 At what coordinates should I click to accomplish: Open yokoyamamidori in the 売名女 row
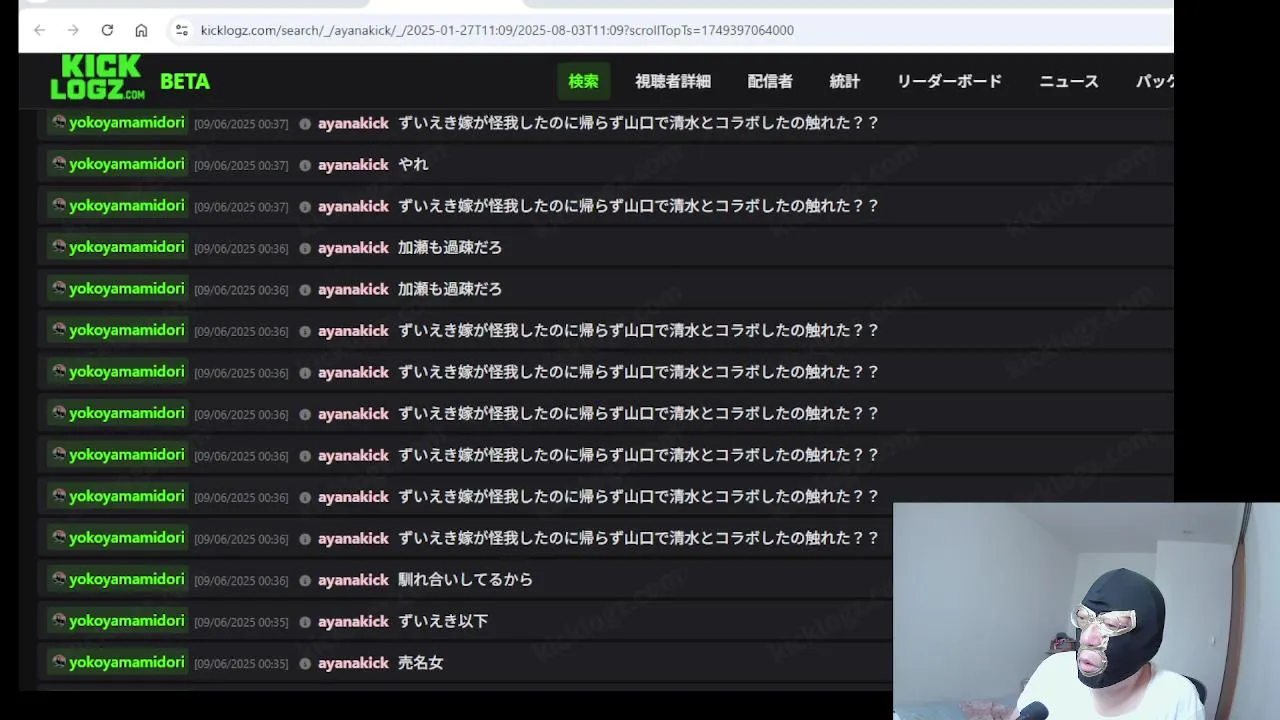[x=127, y=662]
